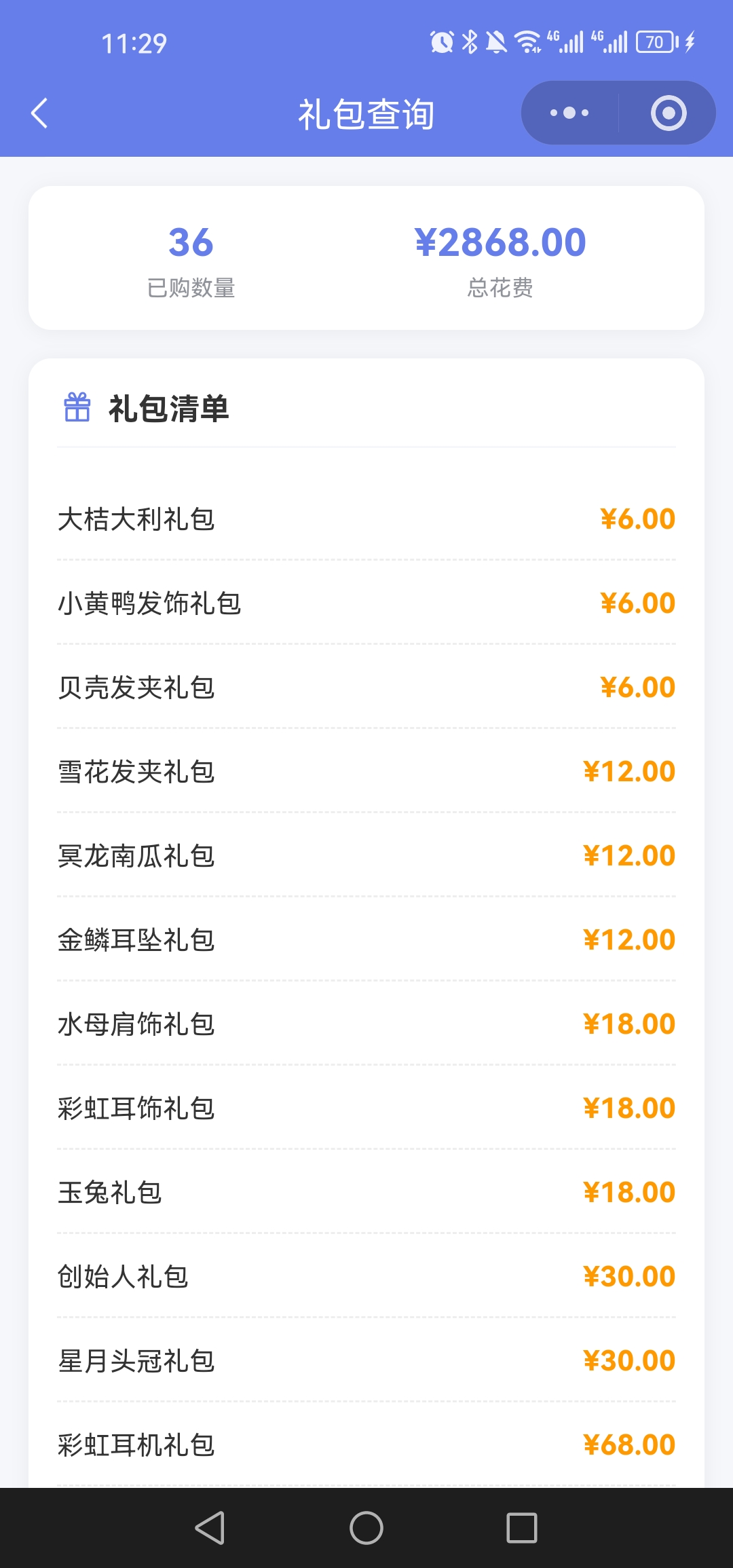
Task: Tap the battery indicator in status bar
Action: pyautogui.click(x=656, y=42)
